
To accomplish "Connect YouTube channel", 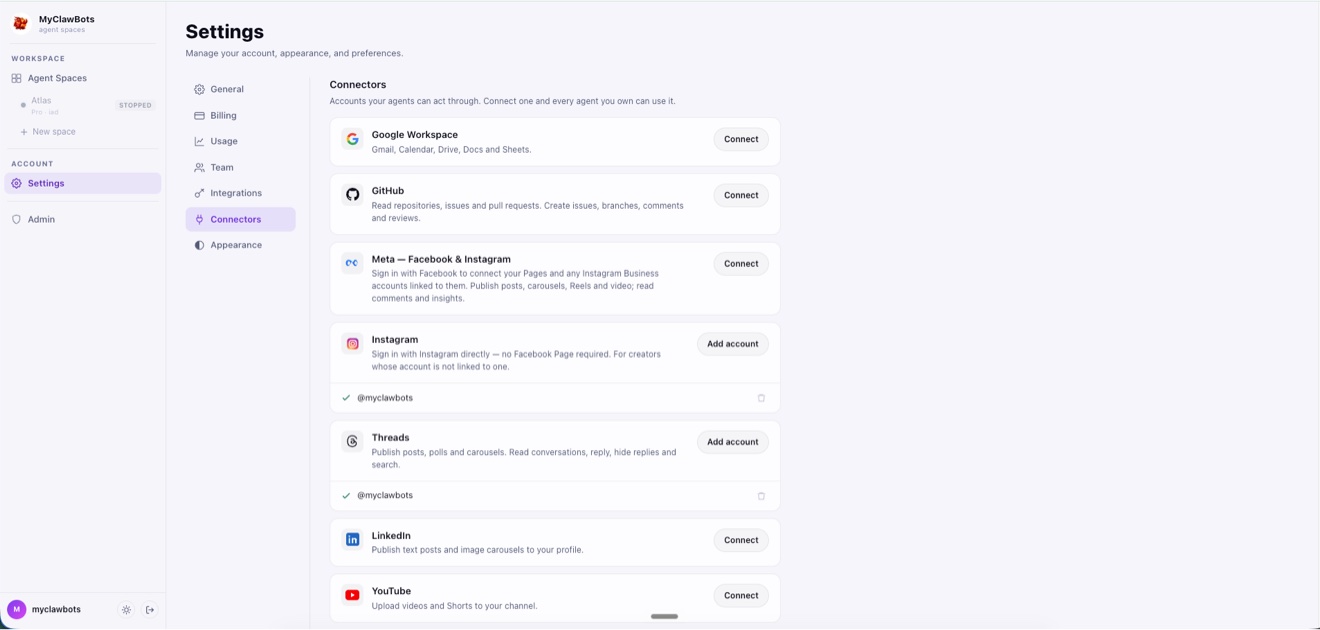I will pos(741,595).
